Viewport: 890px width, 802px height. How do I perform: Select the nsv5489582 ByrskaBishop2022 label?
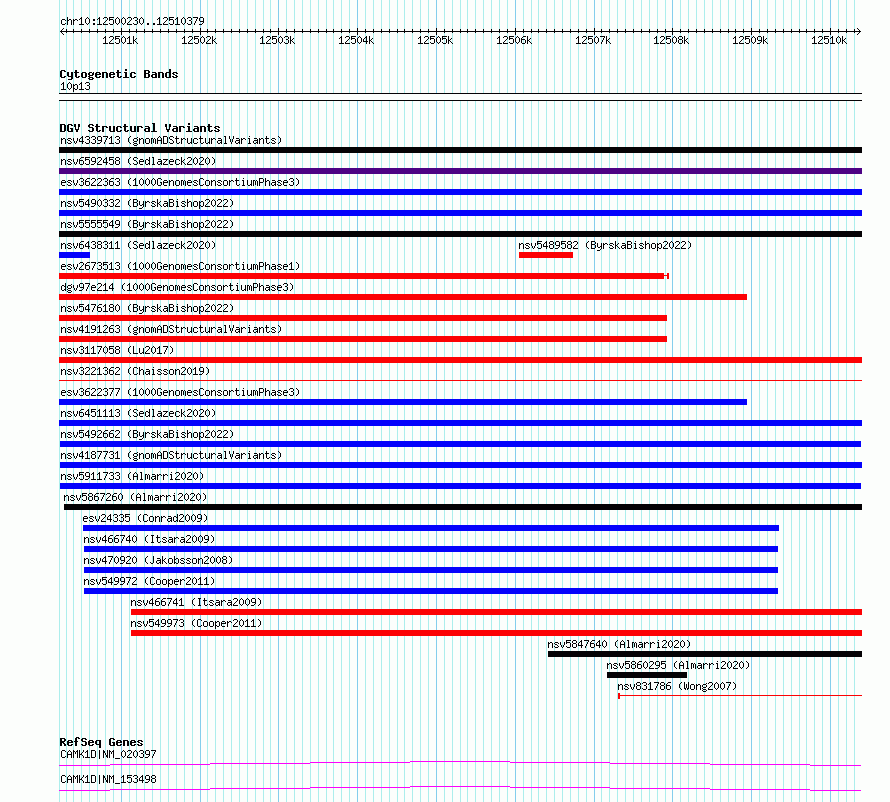[x=605, y=245]
